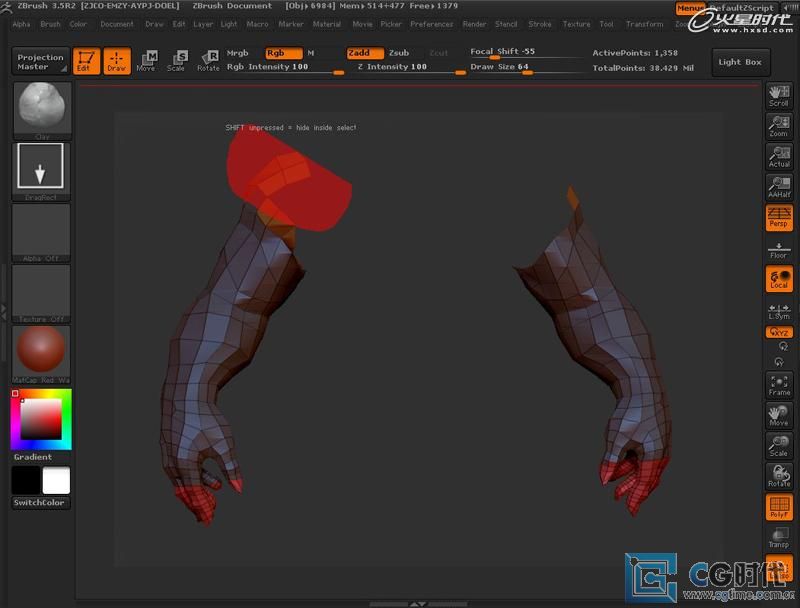800x608 pixels.
Task: Adjust the Rgb Intensity slider
Action: [285, 68]
